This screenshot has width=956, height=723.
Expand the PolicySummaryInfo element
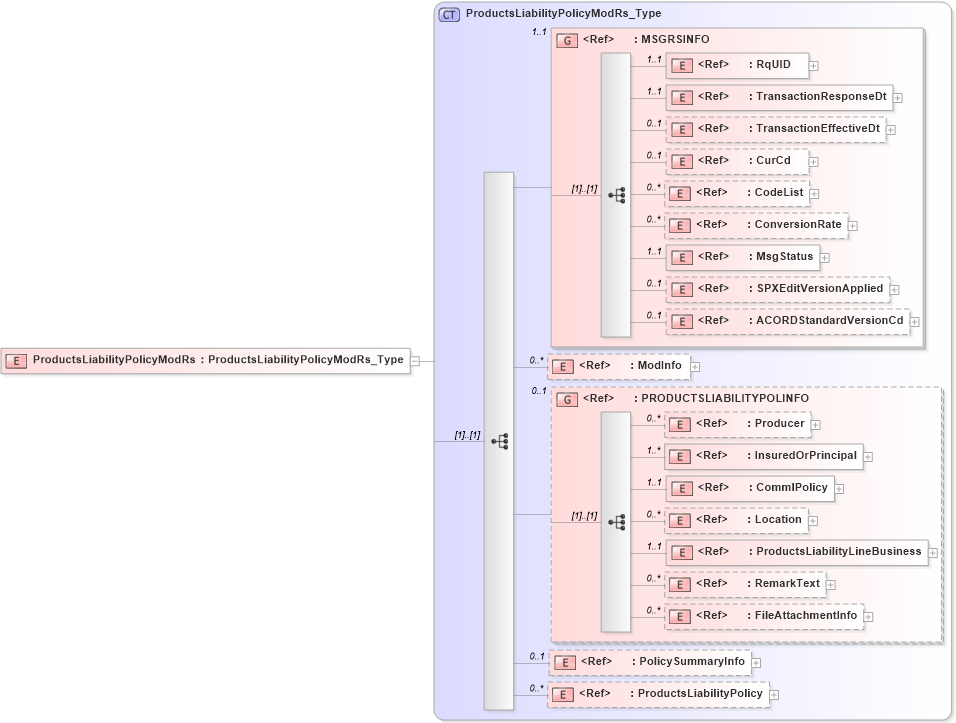click(756, 662)
